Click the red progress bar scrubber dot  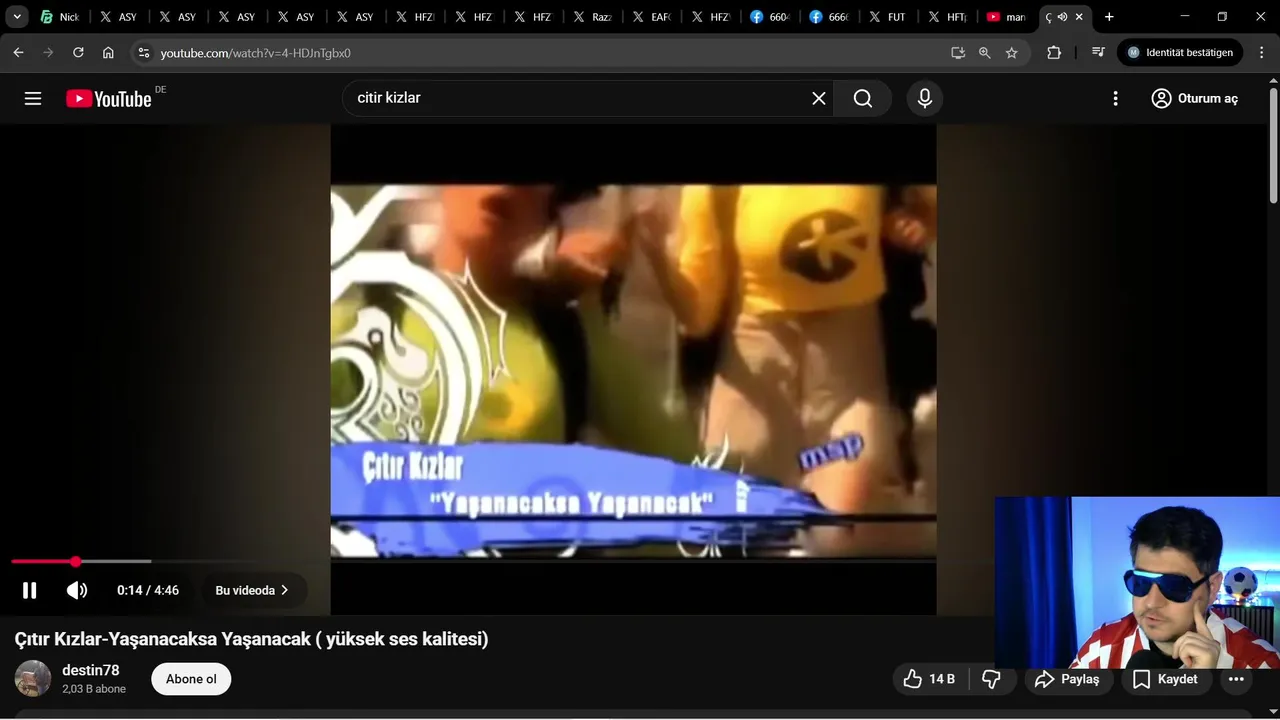point(76,562)
